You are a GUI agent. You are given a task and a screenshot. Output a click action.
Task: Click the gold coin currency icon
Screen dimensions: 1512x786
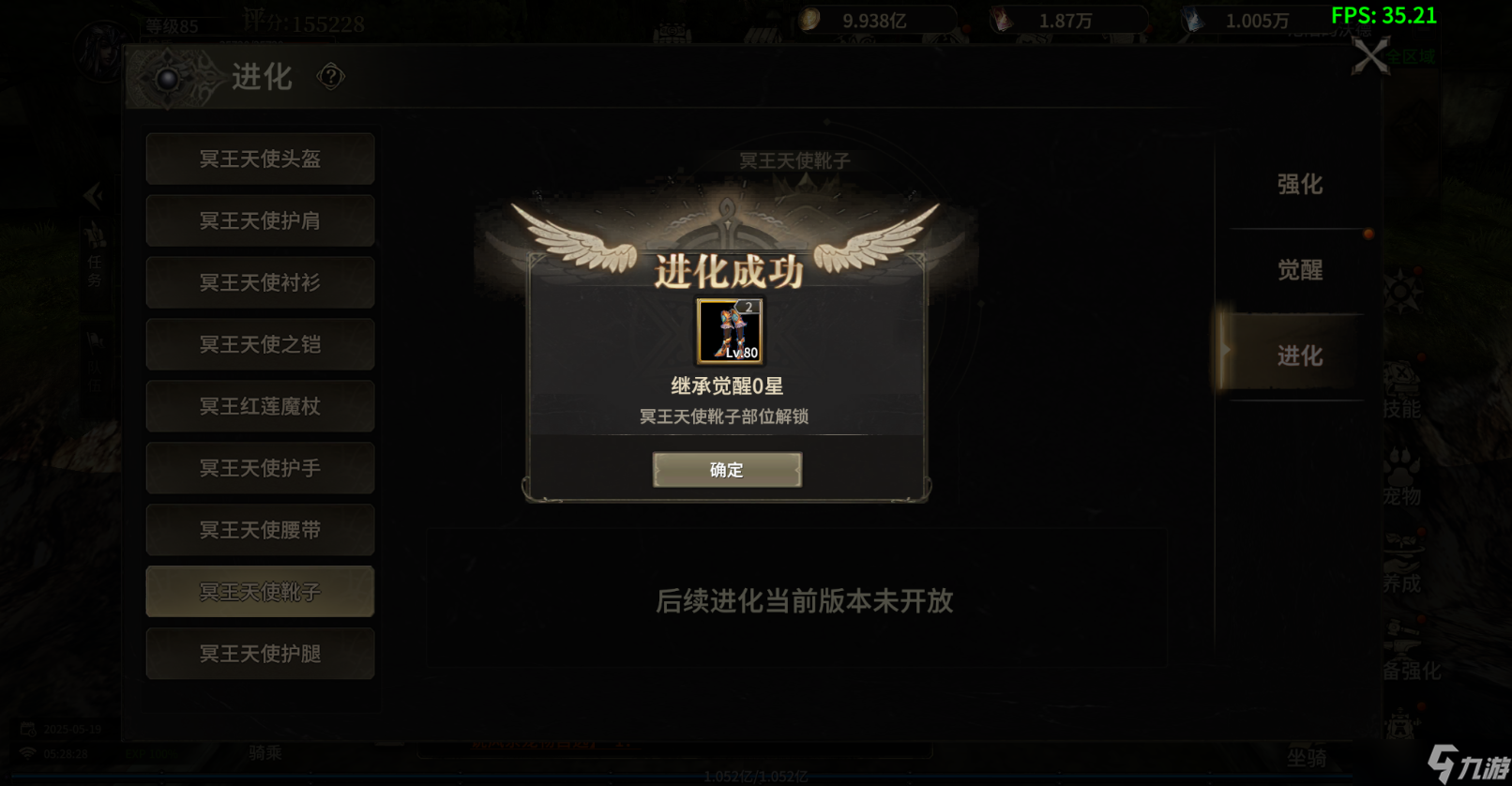(809, 20)
